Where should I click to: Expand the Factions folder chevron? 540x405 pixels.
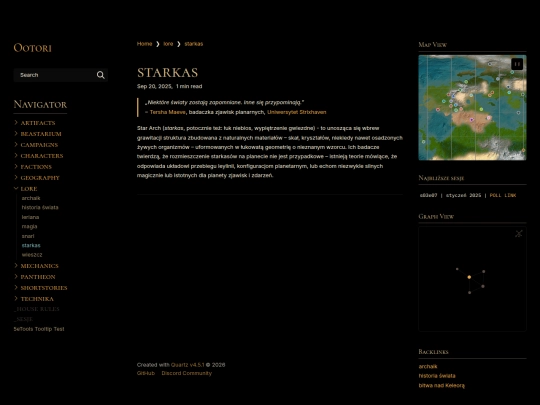coord(16,167)
